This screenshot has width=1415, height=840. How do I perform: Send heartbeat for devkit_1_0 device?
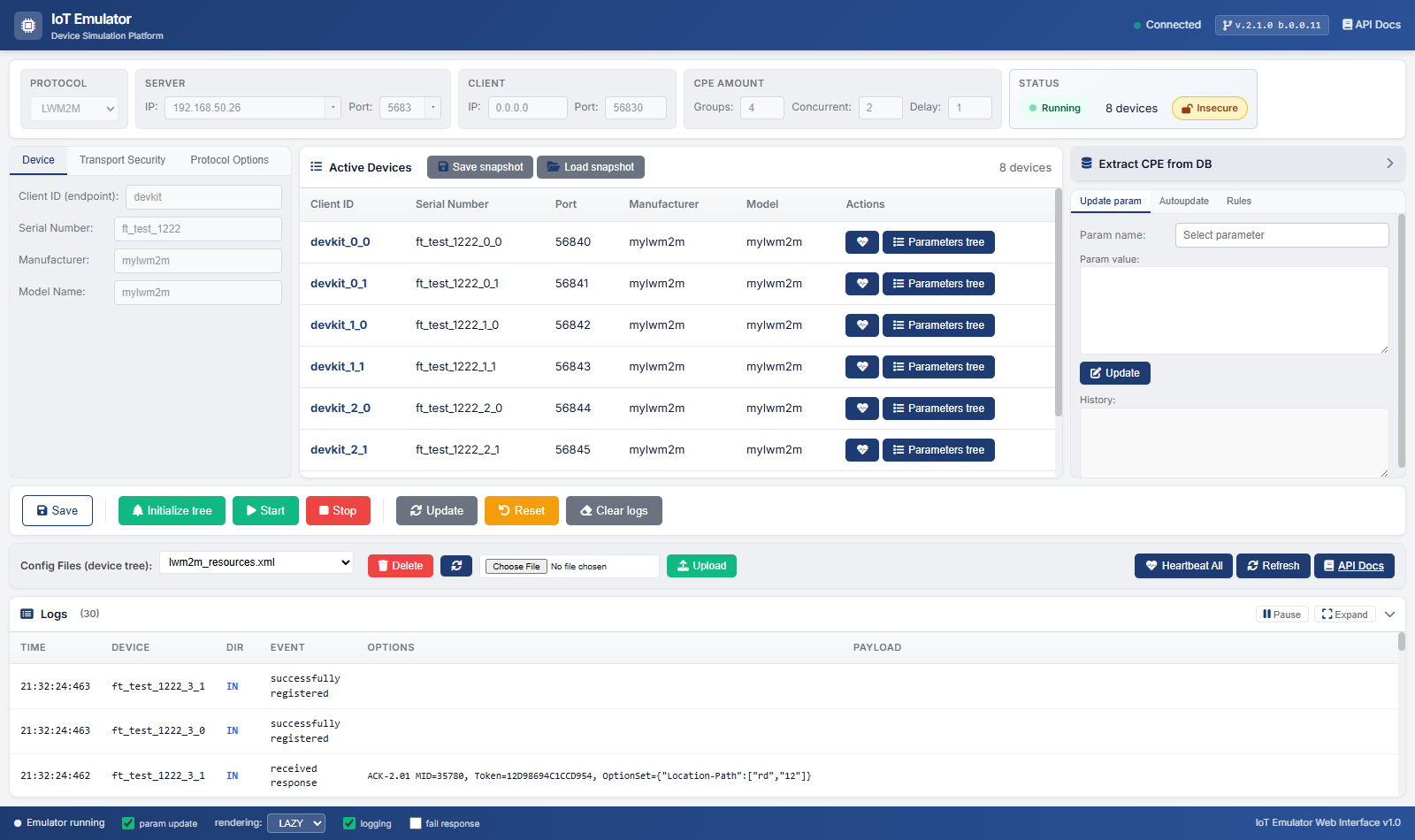[862, 325]
